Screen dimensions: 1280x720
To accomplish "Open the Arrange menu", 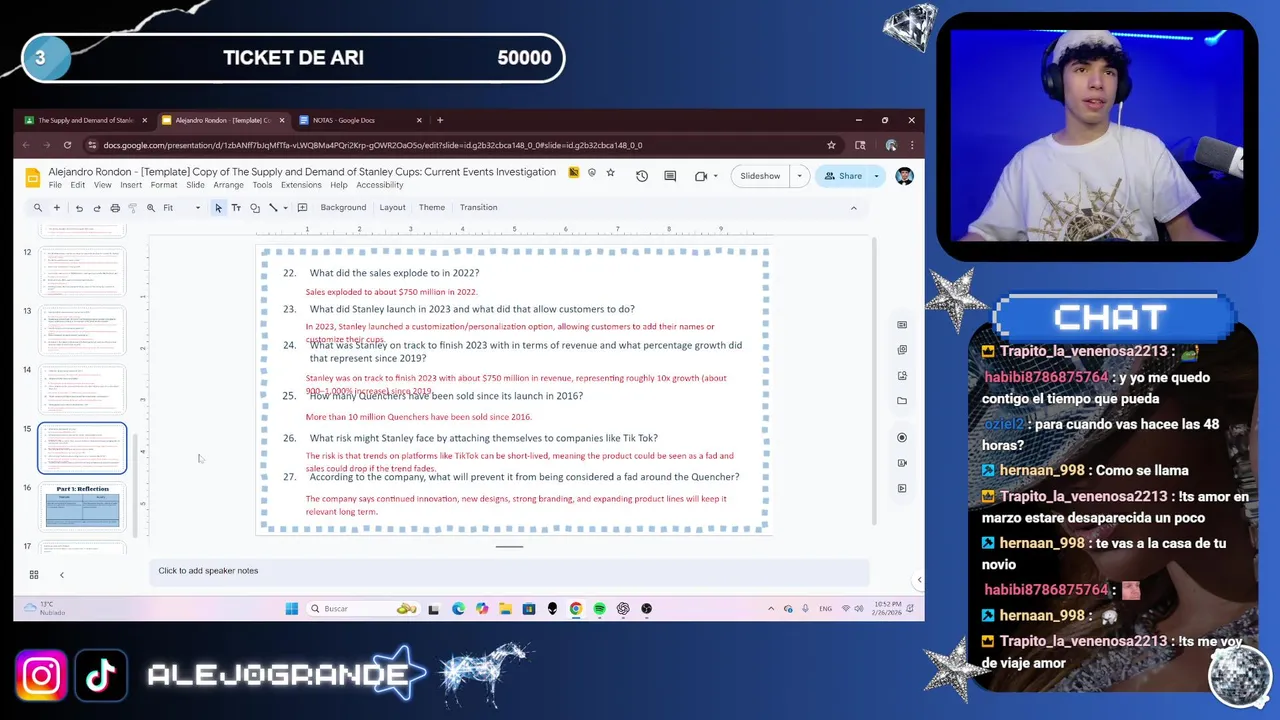I will [228, 185].
